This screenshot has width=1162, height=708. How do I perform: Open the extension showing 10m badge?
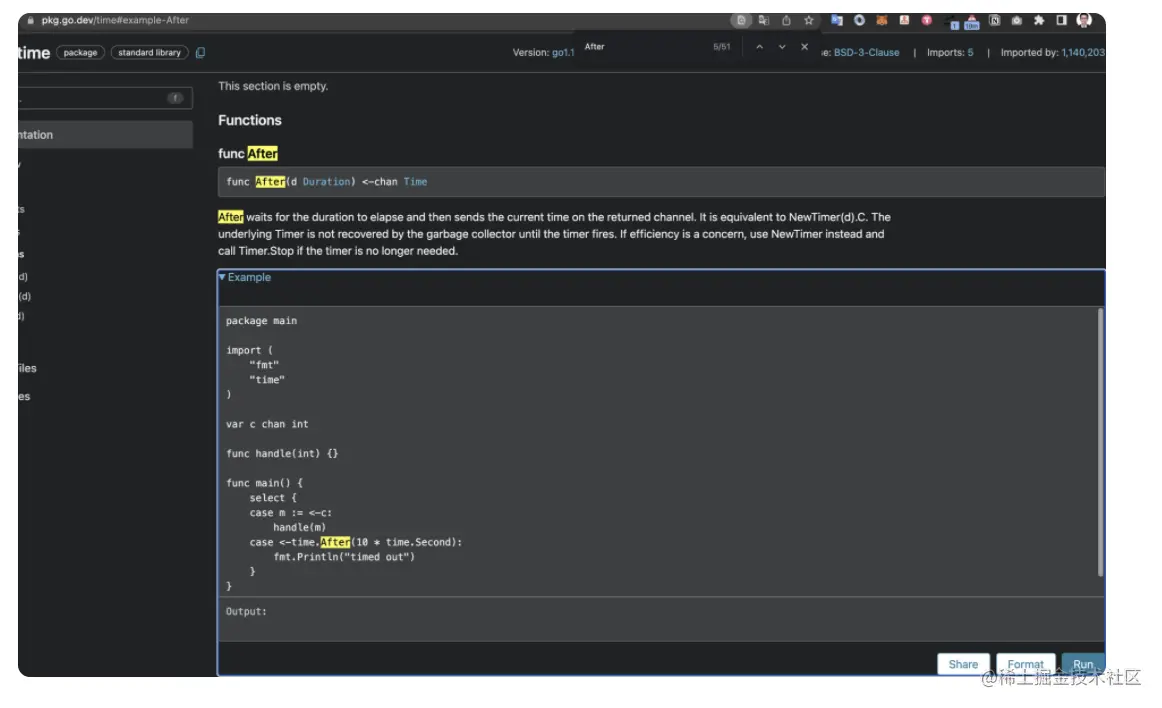pyautogui.click(x=972, y=22)
